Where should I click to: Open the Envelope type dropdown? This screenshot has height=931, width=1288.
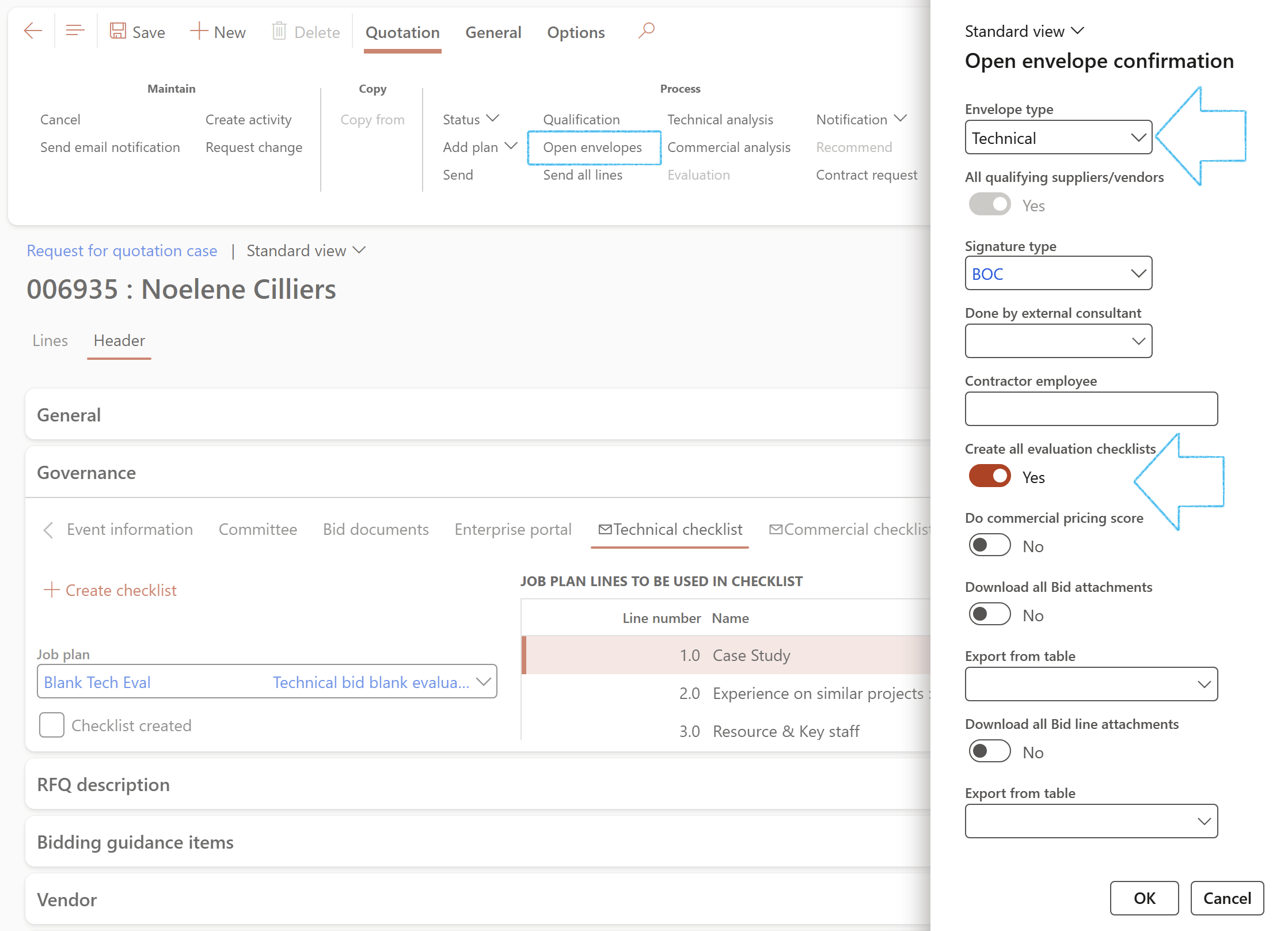point(1137,138)
